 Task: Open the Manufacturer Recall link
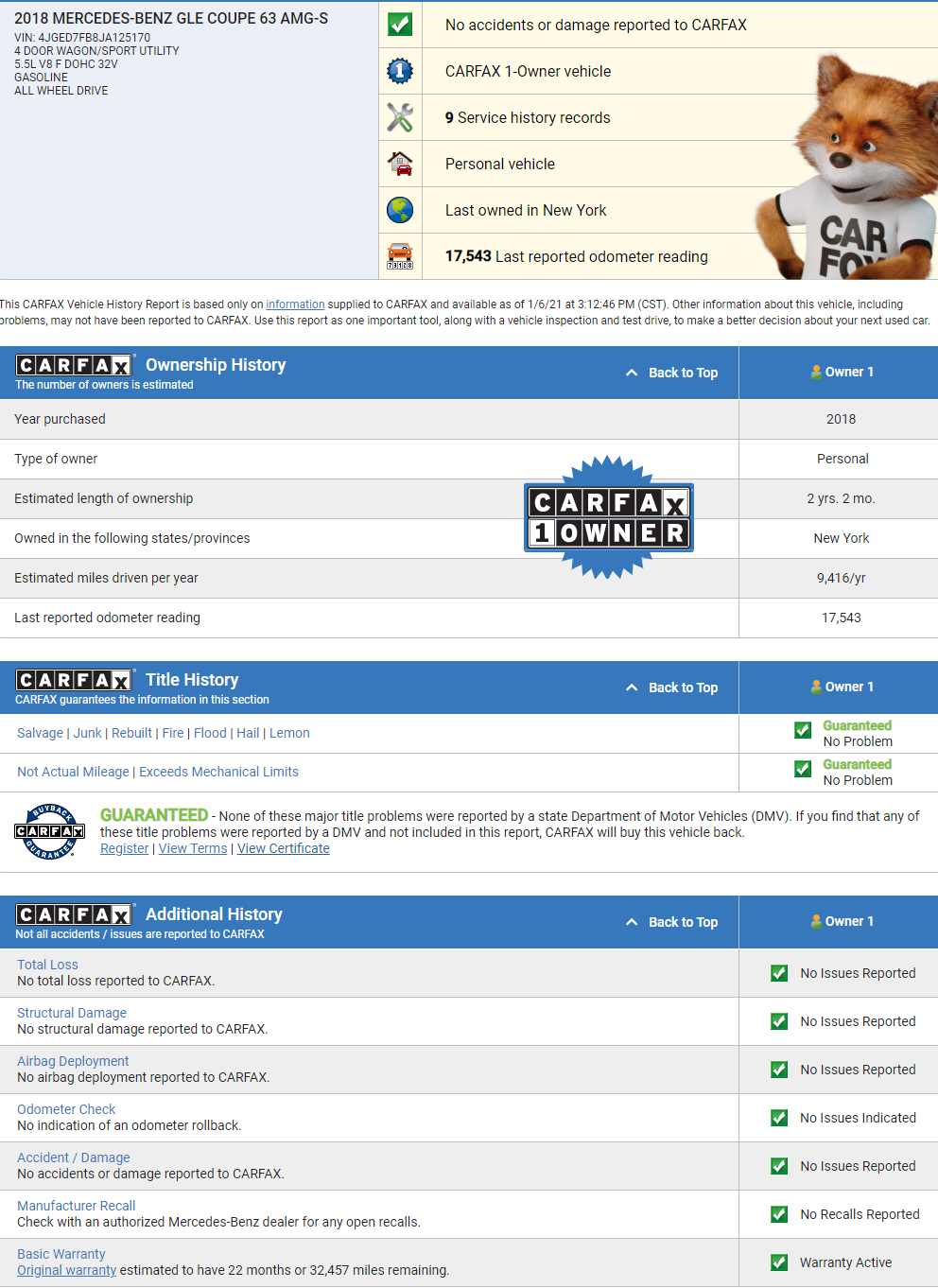[76, 1206]
